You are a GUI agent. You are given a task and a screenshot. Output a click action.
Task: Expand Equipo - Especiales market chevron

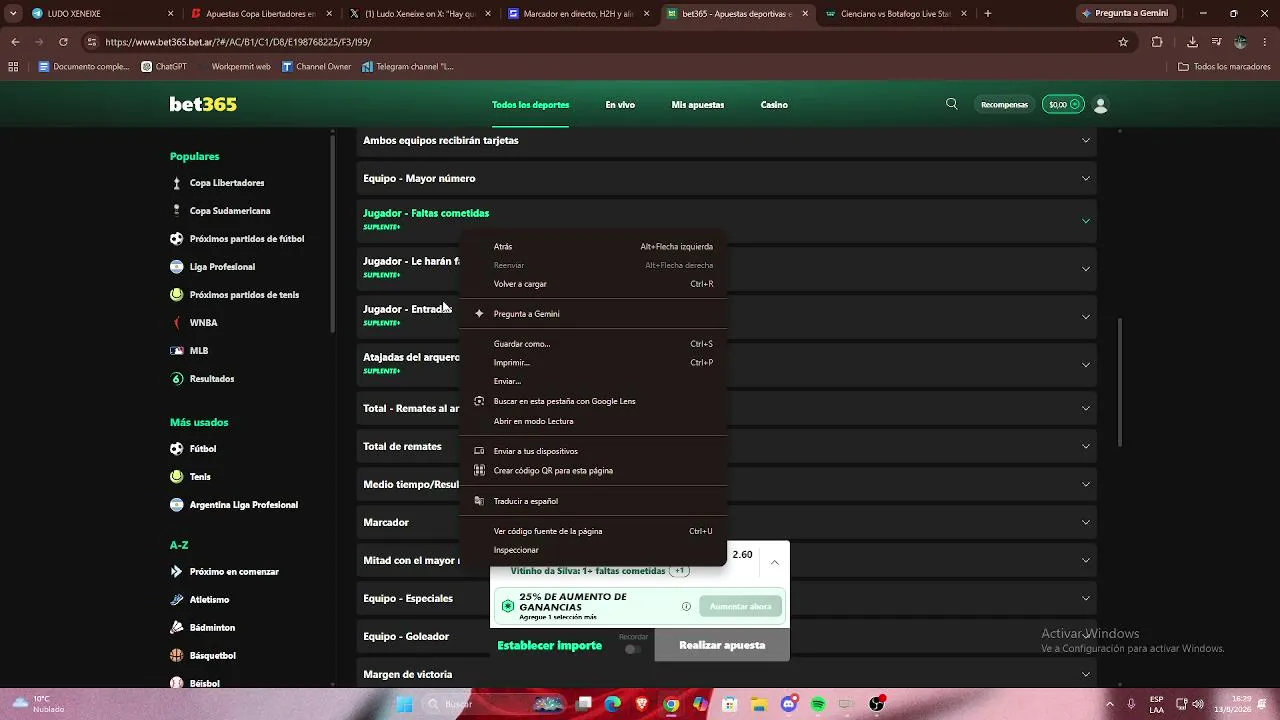coord(1086,598)
